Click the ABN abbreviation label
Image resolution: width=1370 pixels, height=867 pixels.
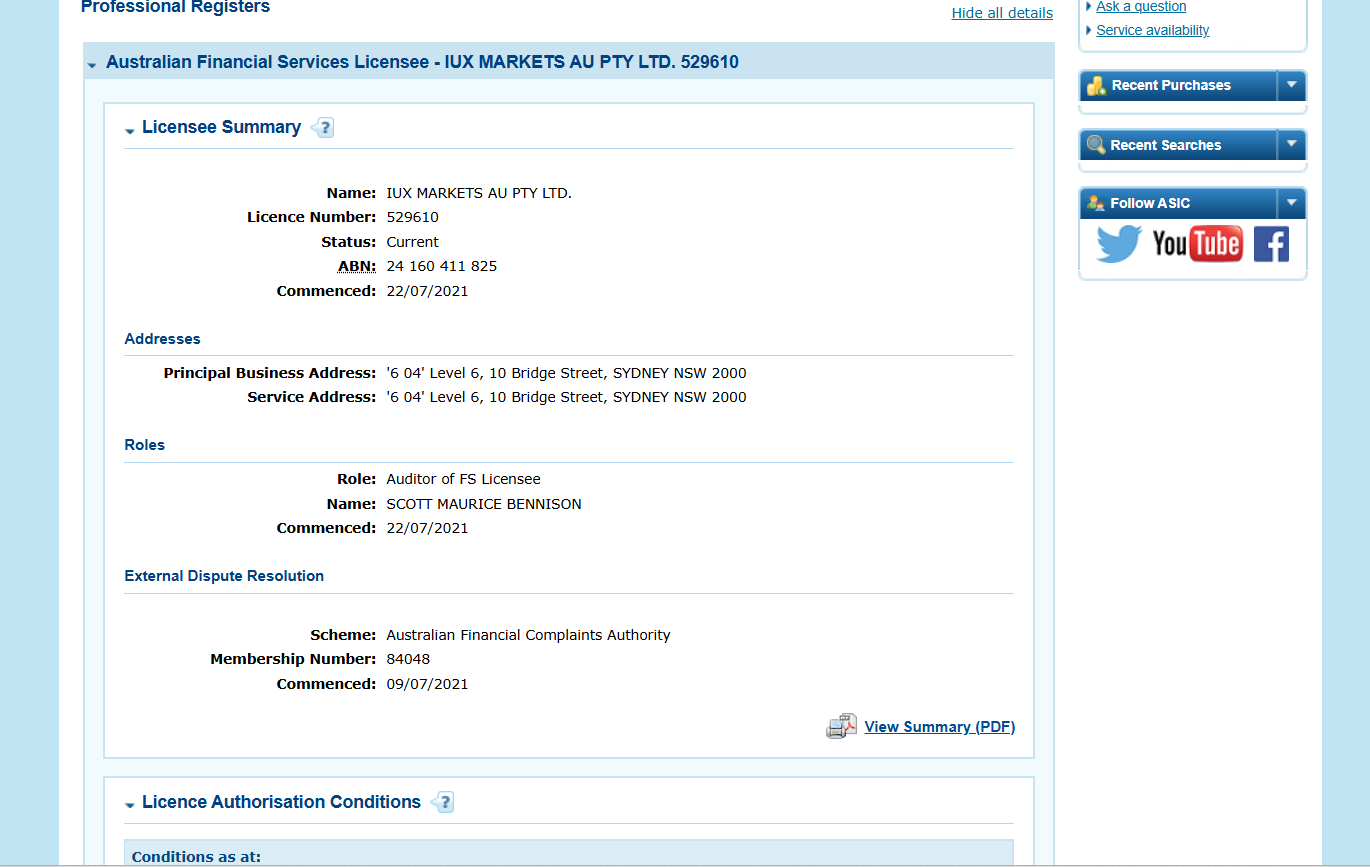click(357, 266)
